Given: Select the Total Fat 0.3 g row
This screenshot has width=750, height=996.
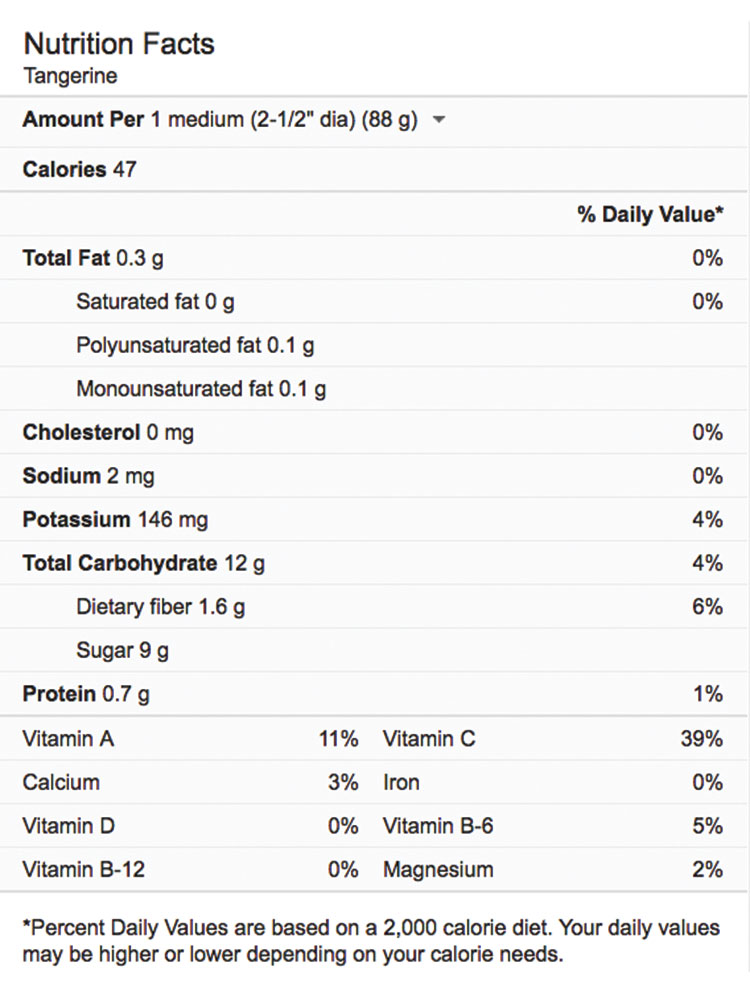Looking at the screenshot, I should pos(93,258).
